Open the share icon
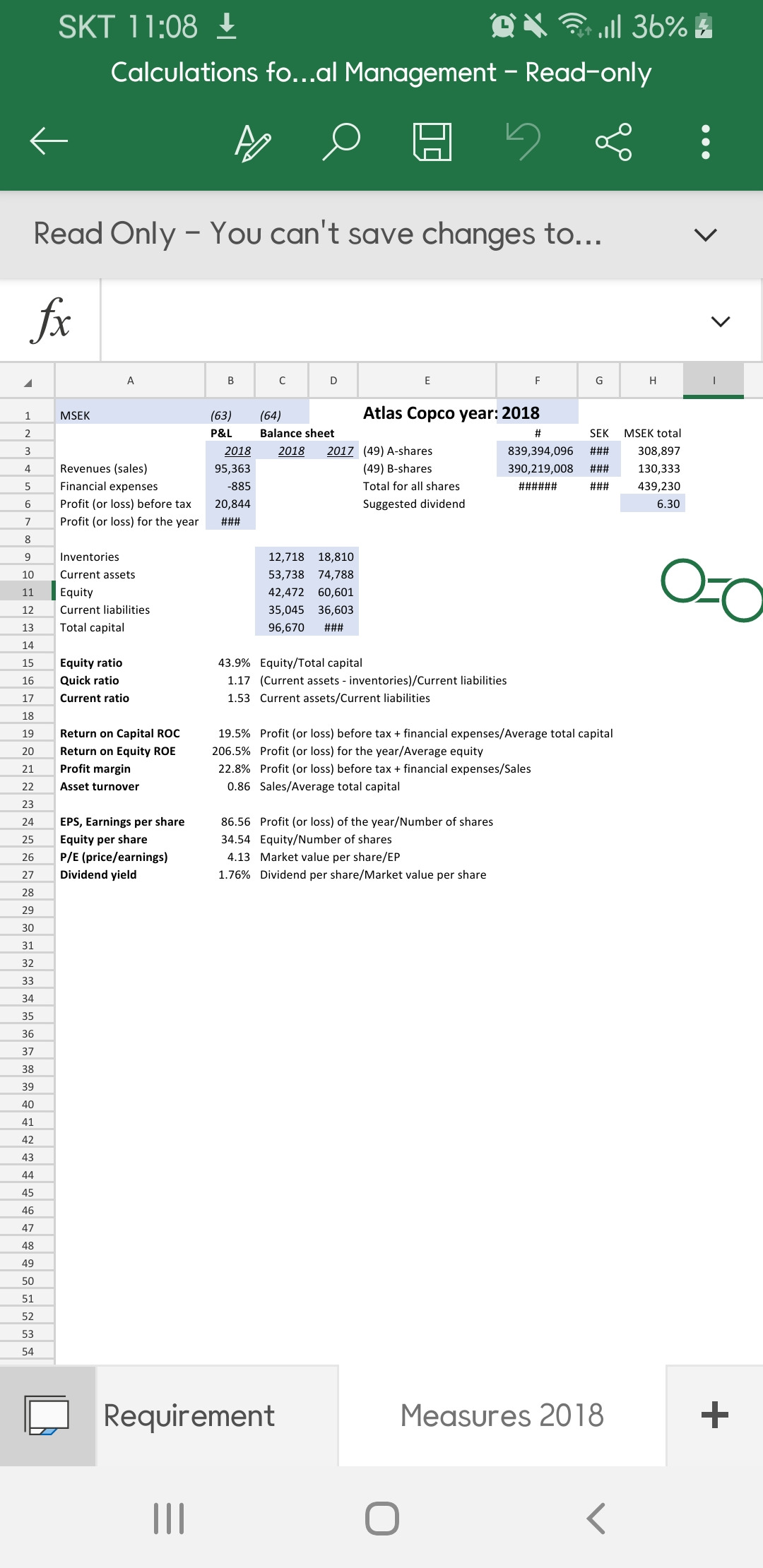The height and width of the screenshot is (1568, 763). (613, 142)
